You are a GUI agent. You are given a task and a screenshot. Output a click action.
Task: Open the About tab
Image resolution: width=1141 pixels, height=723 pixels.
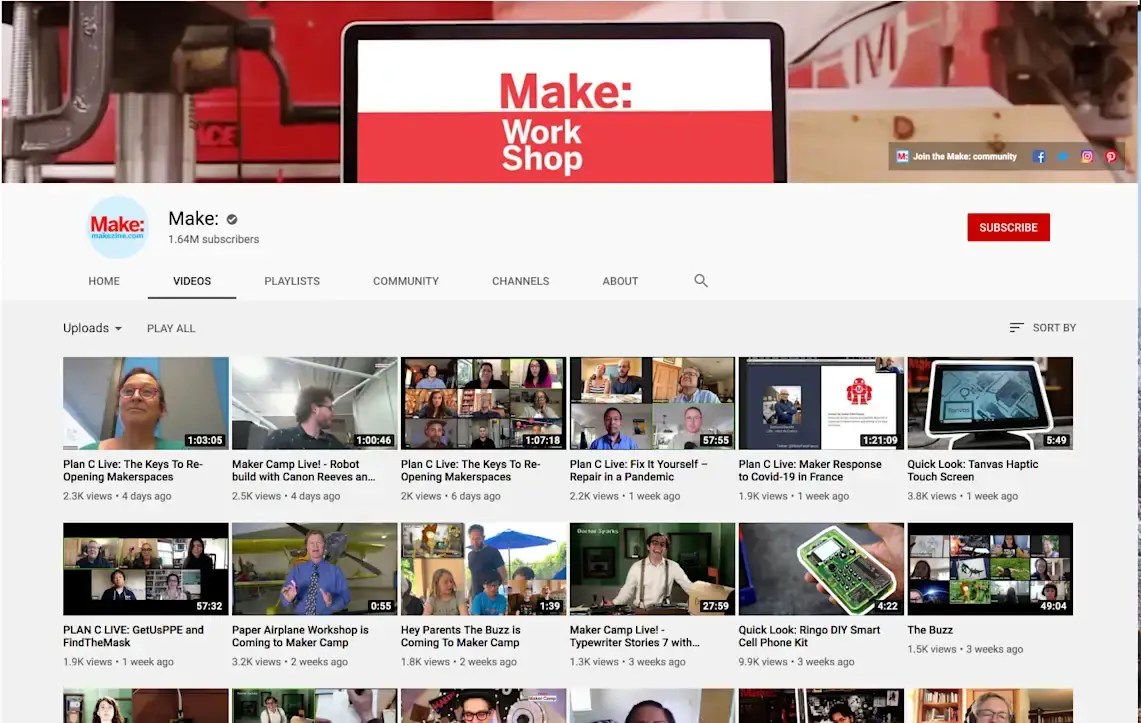(x=620, y=281)
